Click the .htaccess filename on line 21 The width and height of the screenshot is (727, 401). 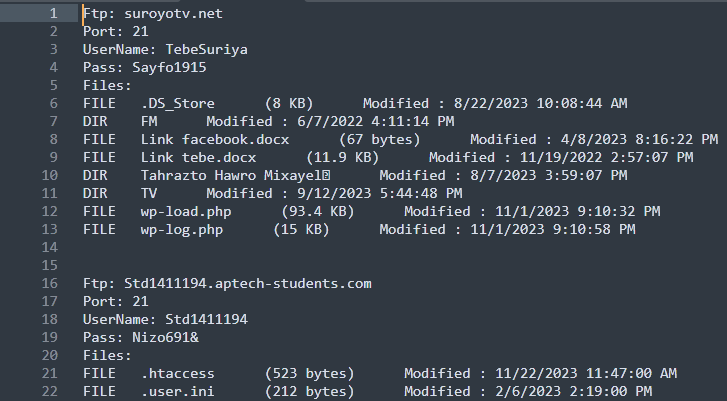[178, 373]
